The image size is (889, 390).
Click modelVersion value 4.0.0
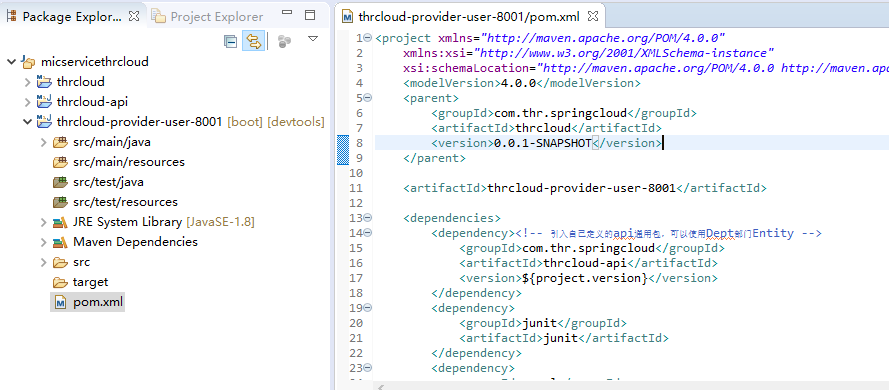(x=518, y=83)
